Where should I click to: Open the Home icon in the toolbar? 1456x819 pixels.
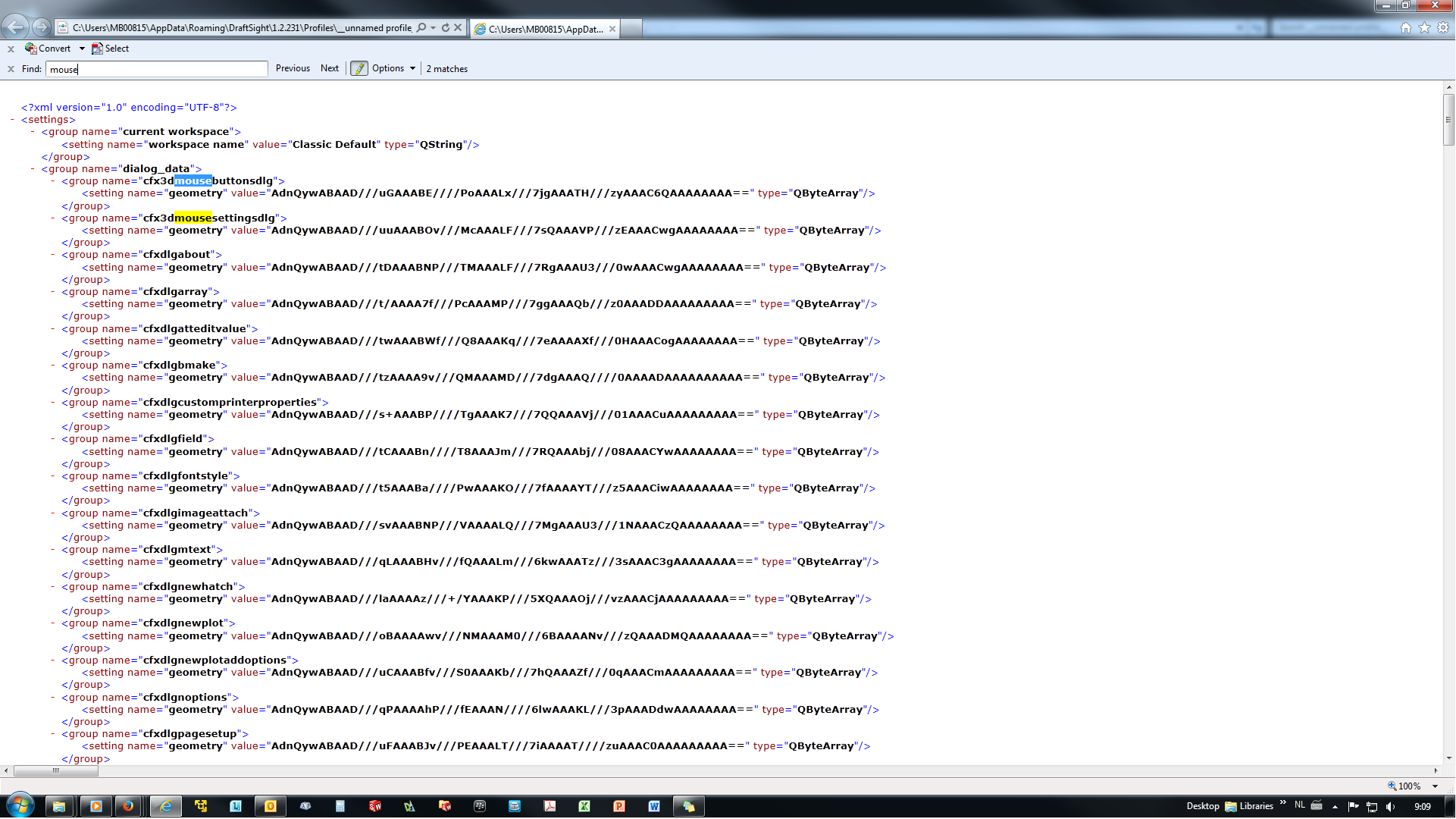tap(1406, 27)
